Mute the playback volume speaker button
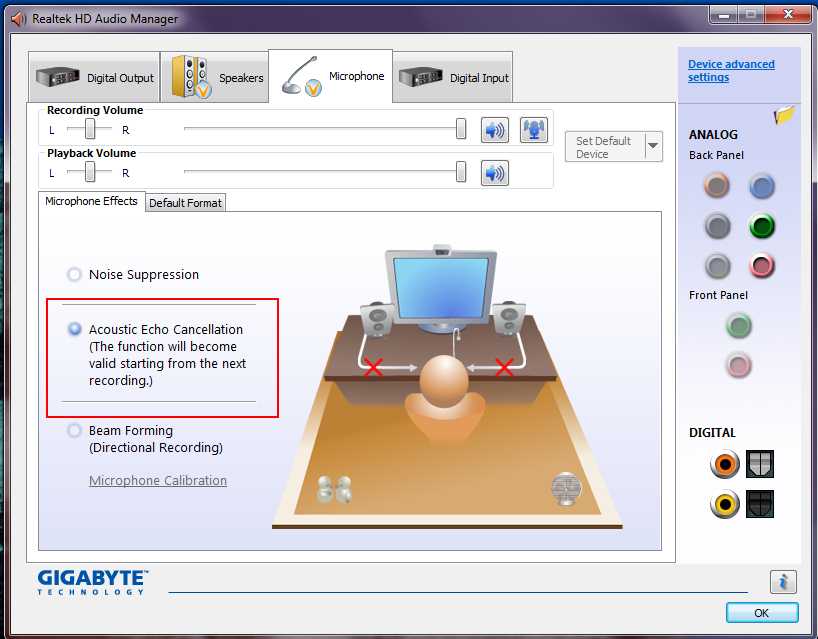818x639 pixels. click(x=495, y=173)
